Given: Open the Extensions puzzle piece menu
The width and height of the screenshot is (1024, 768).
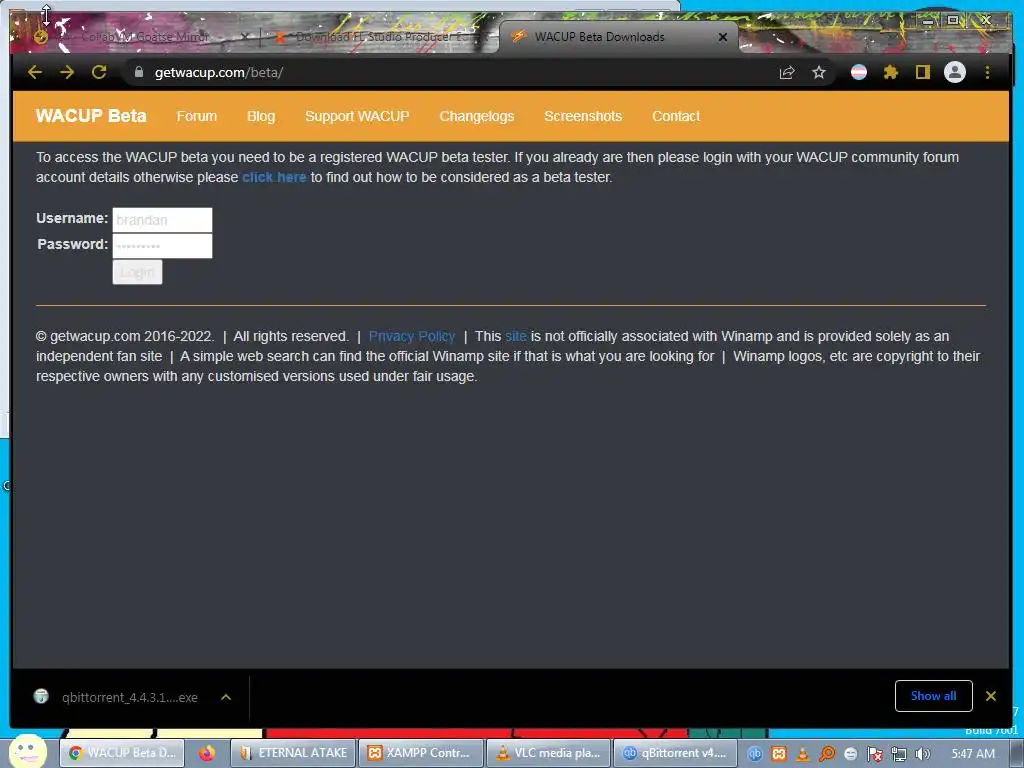Looking at the screenshot, I should (x=891, y=72).
